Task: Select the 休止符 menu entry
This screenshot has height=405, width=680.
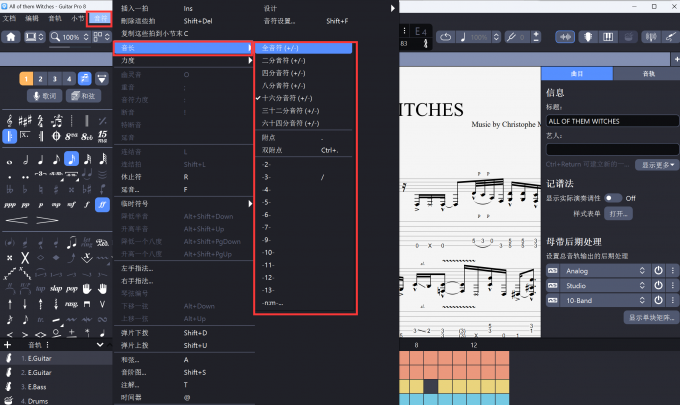Action: (183, 176)
